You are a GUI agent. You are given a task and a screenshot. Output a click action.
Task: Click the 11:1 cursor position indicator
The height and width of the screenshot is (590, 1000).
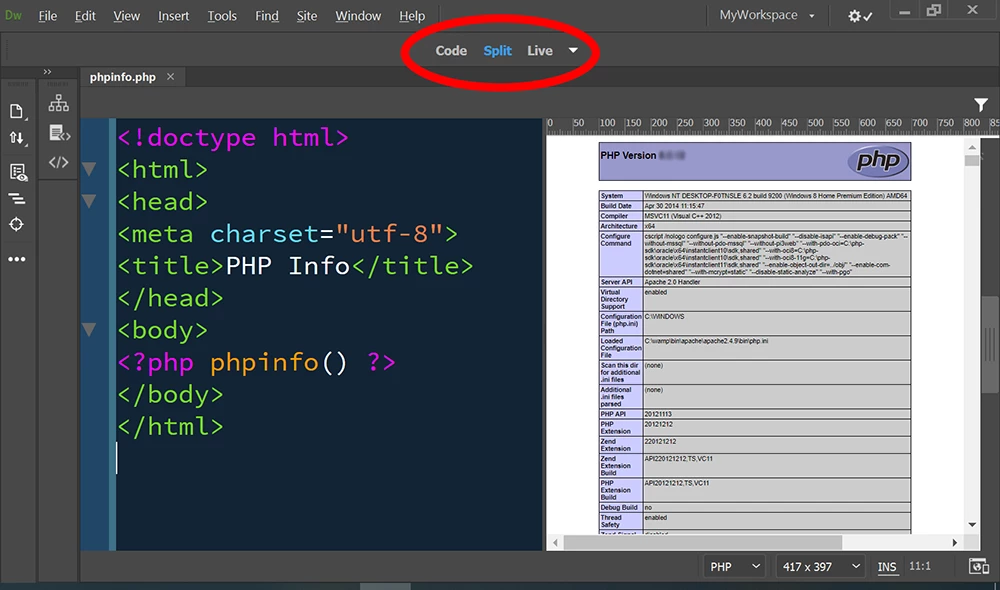click(x=919, y=566)
